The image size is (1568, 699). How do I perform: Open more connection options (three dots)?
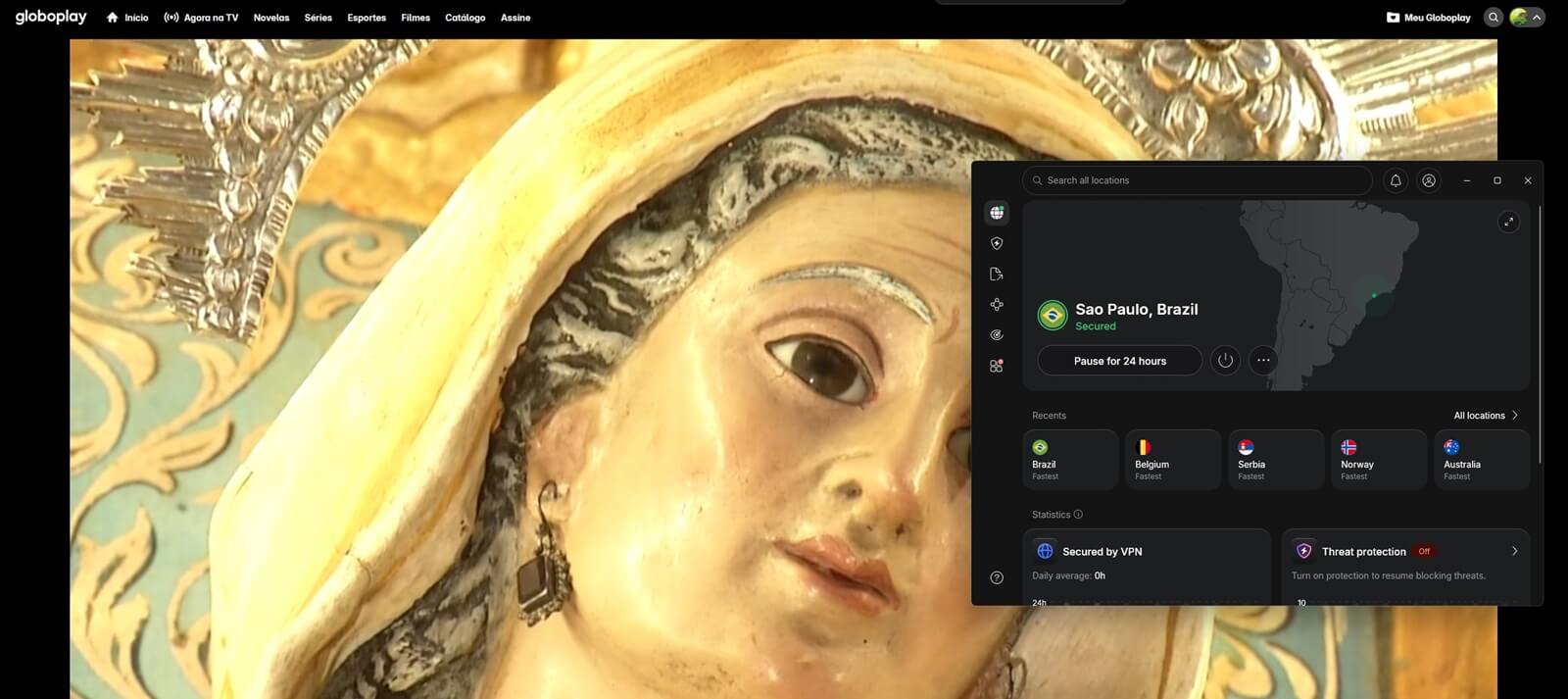(1263, 360)
